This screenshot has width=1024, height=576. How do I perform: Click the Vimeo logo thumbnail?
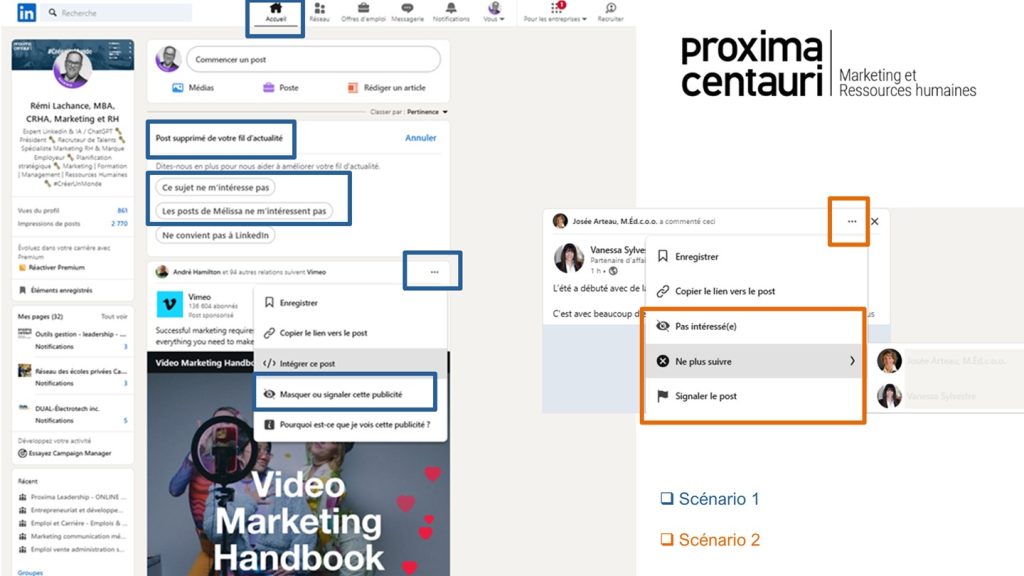(170, 304)
